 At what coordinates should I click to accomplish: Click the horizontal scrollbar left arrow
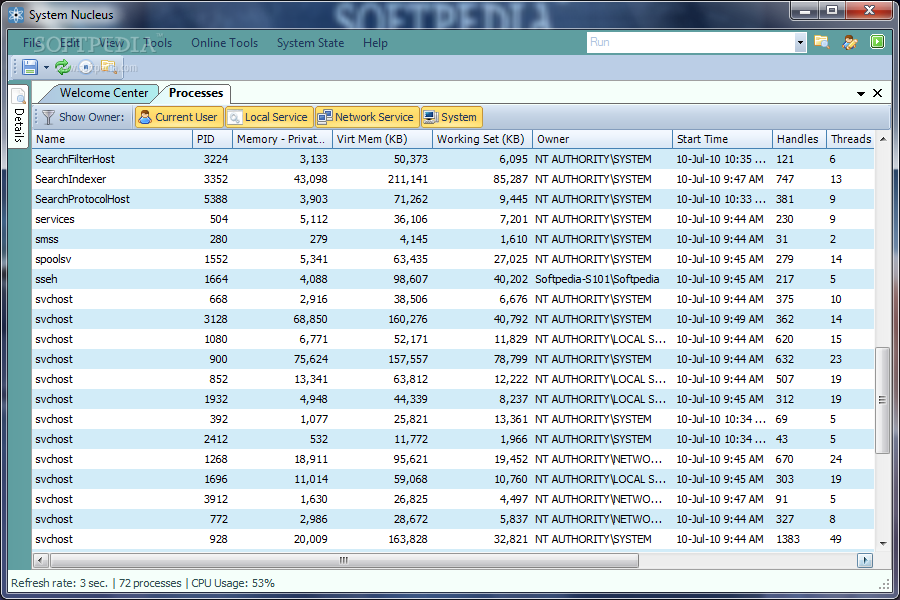(41, 560)
